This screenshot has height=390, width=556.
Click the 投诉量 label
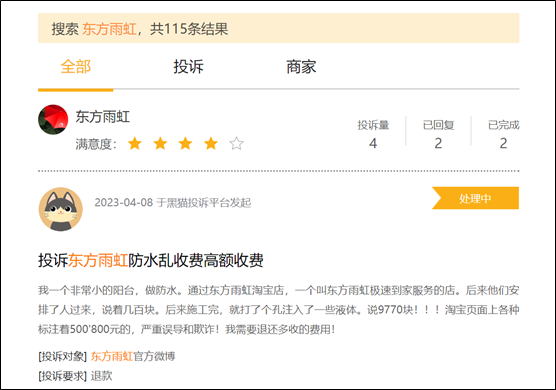click(373, 125)
